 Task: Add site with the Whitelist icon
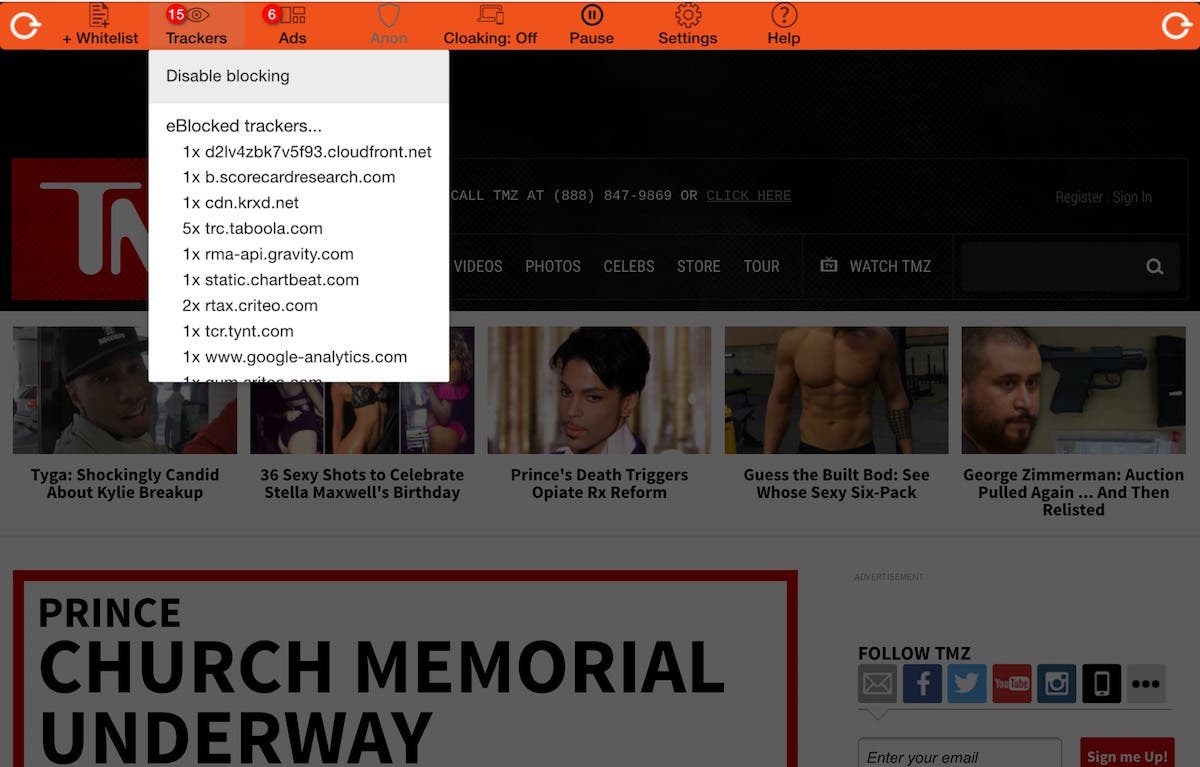click(x=100, y=25)
